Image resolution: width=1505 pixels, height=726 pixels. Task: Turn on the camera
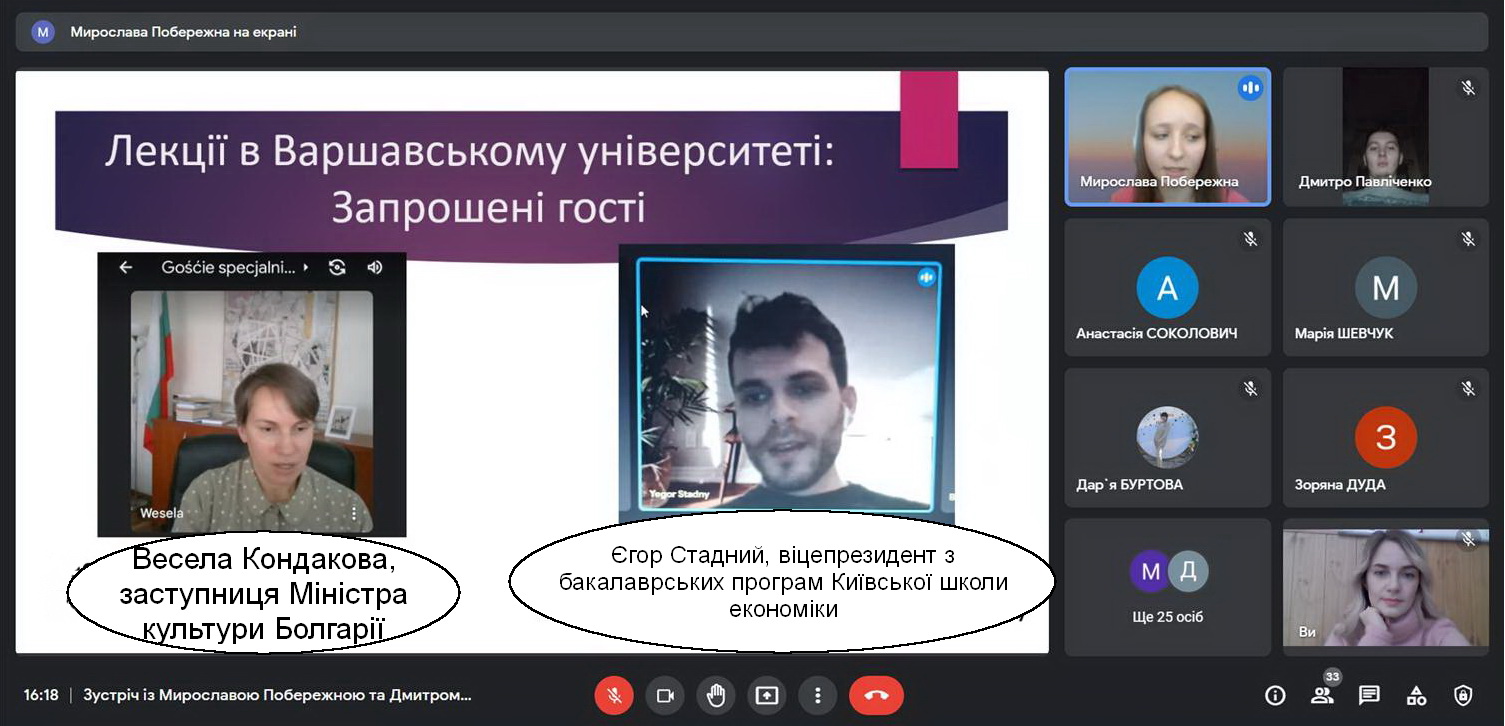click(x=665, y=695)
